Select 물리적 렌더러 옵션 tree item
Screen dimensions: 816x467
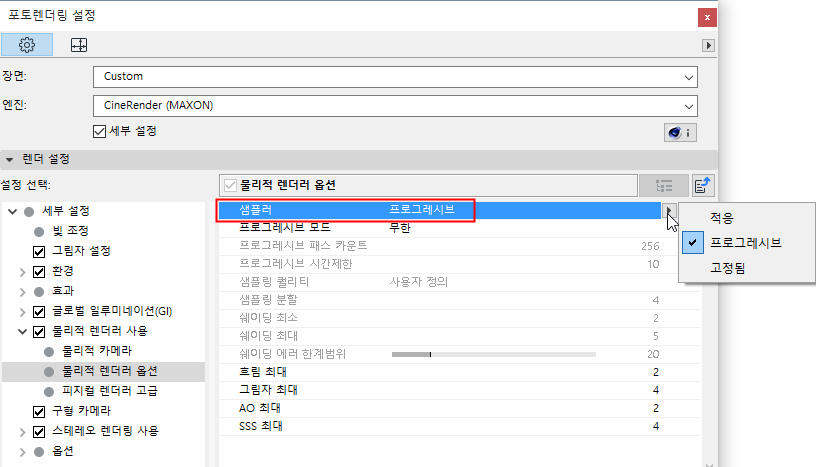pyautogui.click(x=110, y=371)
